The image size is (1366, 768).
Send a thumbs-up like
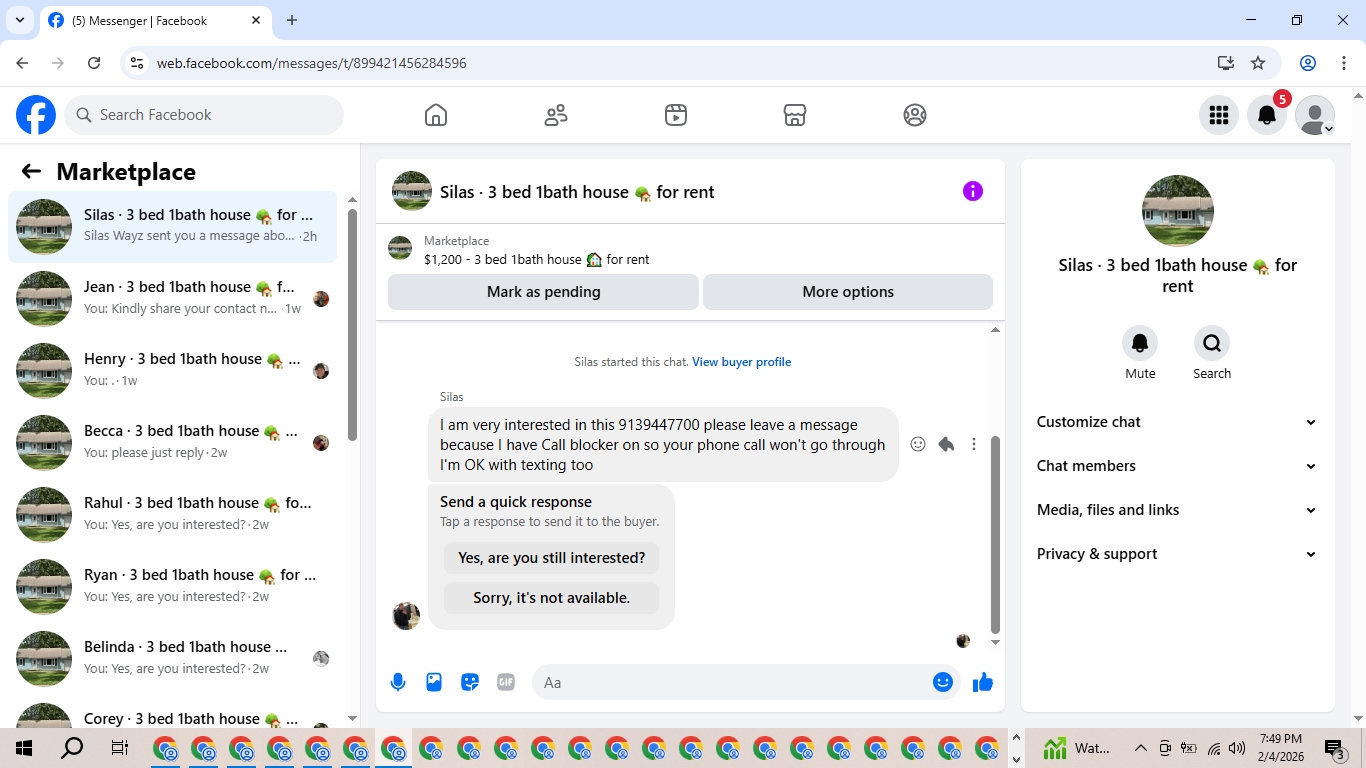[983, 682]
